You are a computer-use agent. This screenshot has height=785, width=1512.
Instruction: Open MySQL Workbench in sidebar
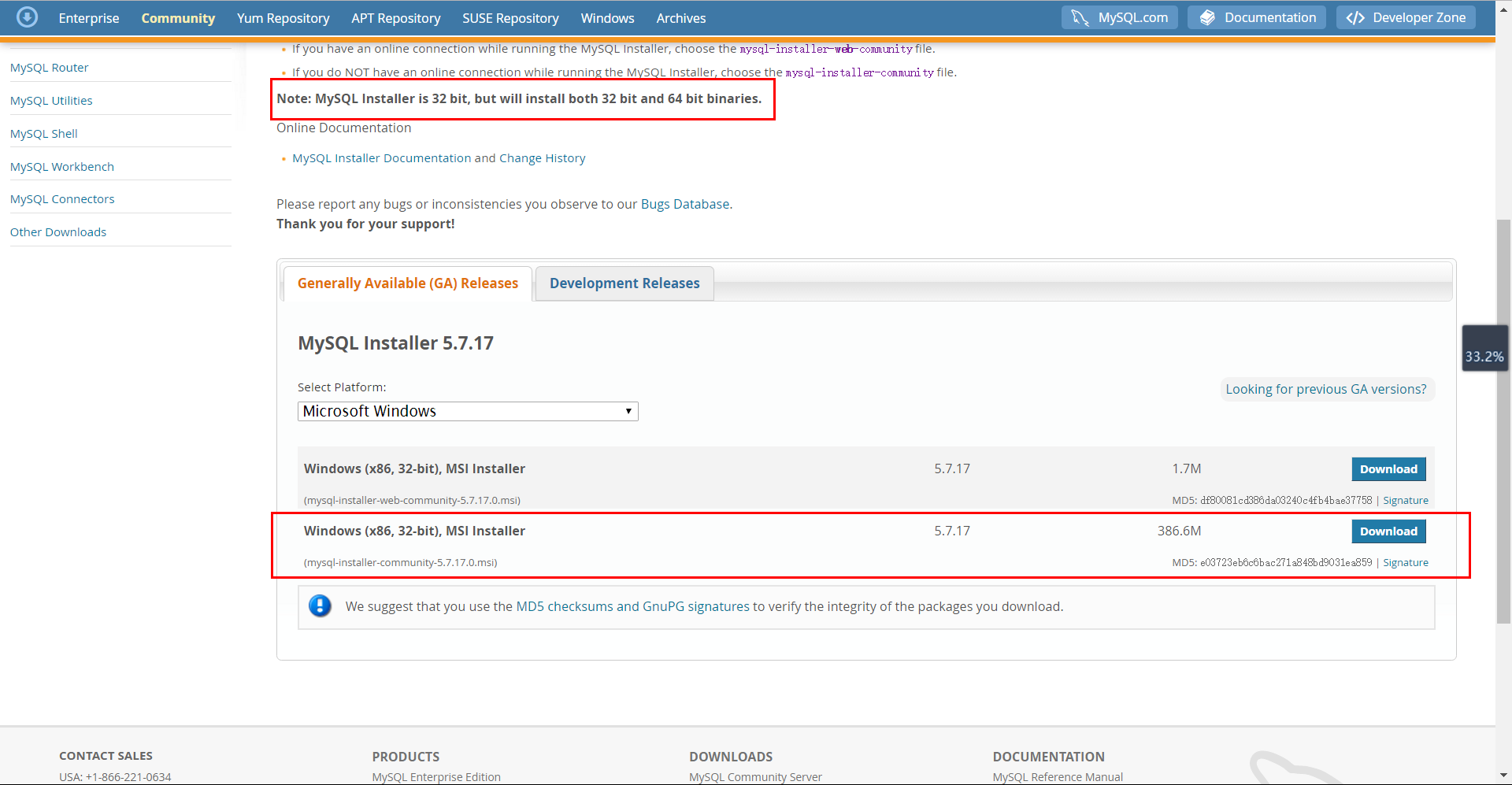click(x=62, y=167)
